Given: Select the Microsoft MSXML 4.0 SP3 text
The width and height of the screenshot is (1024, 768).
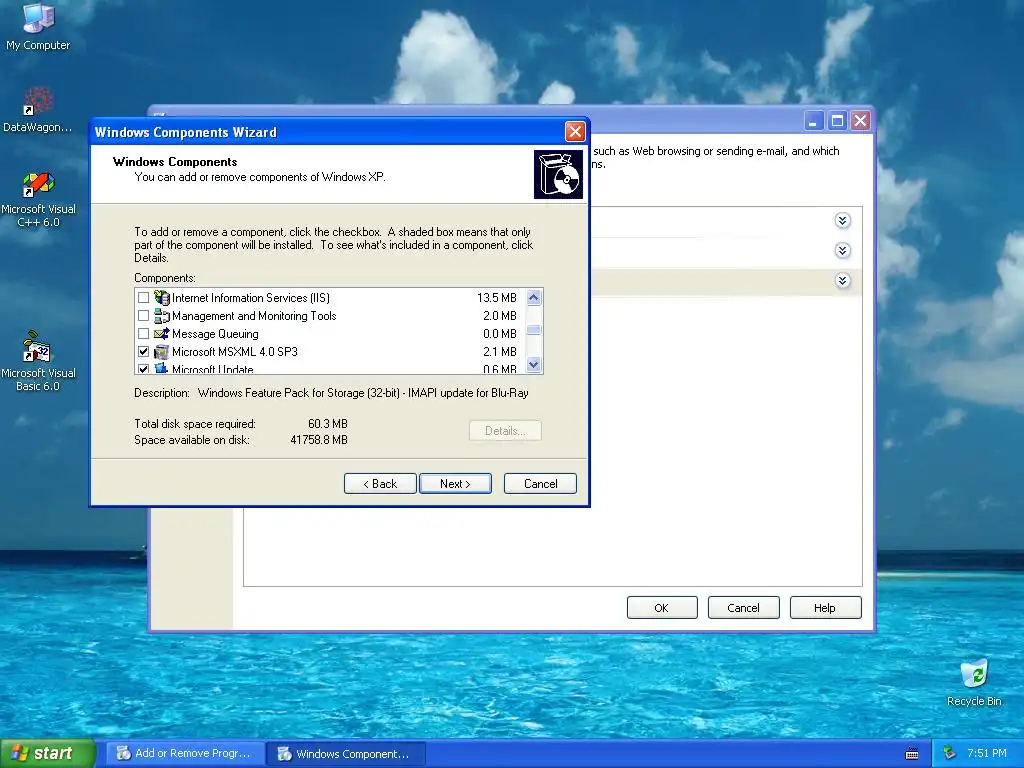Looking at the screenshot, I should coord(234,352).
